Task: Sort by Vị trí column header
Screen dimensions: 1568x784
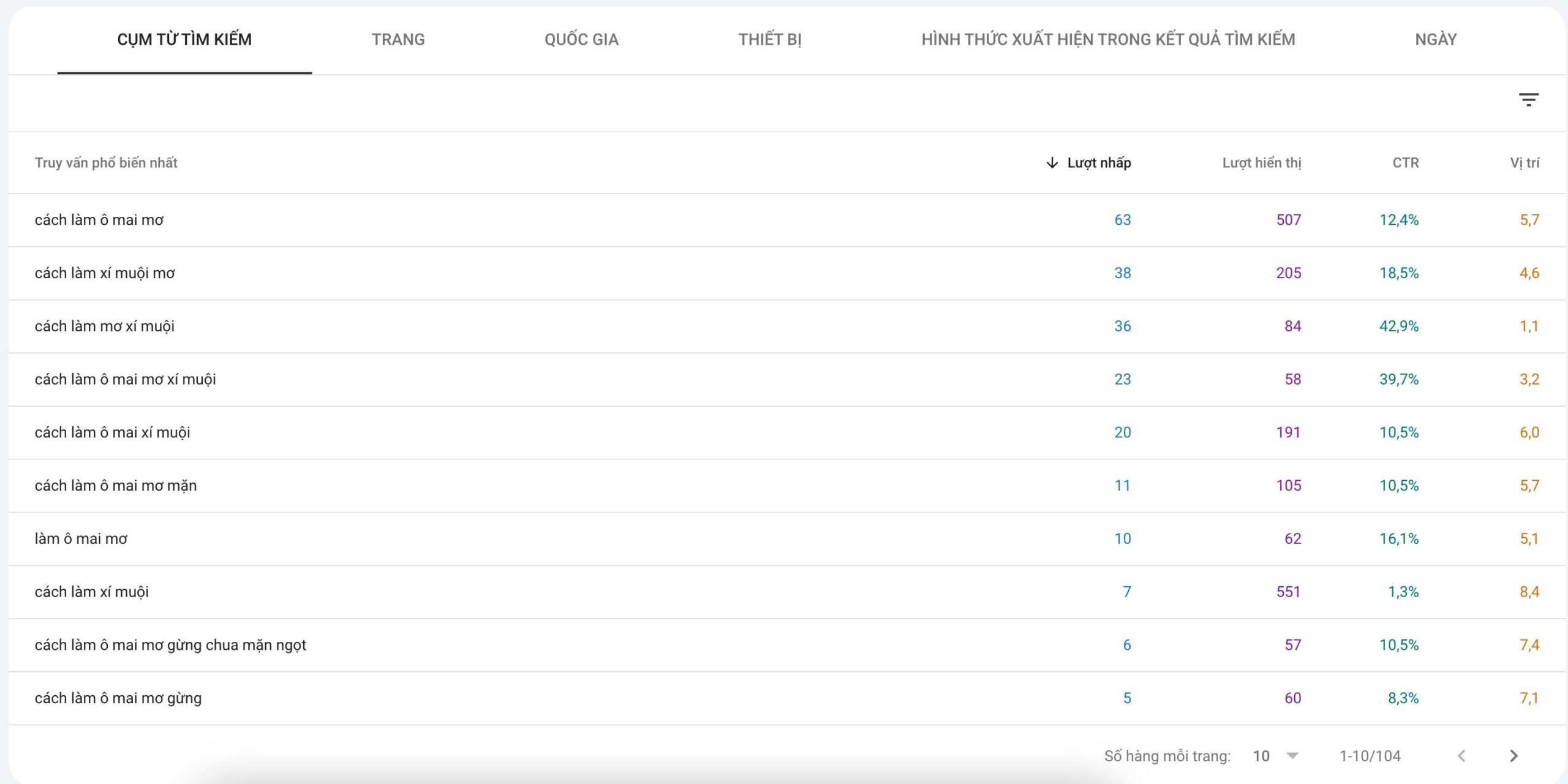Action: [1524, 163]
